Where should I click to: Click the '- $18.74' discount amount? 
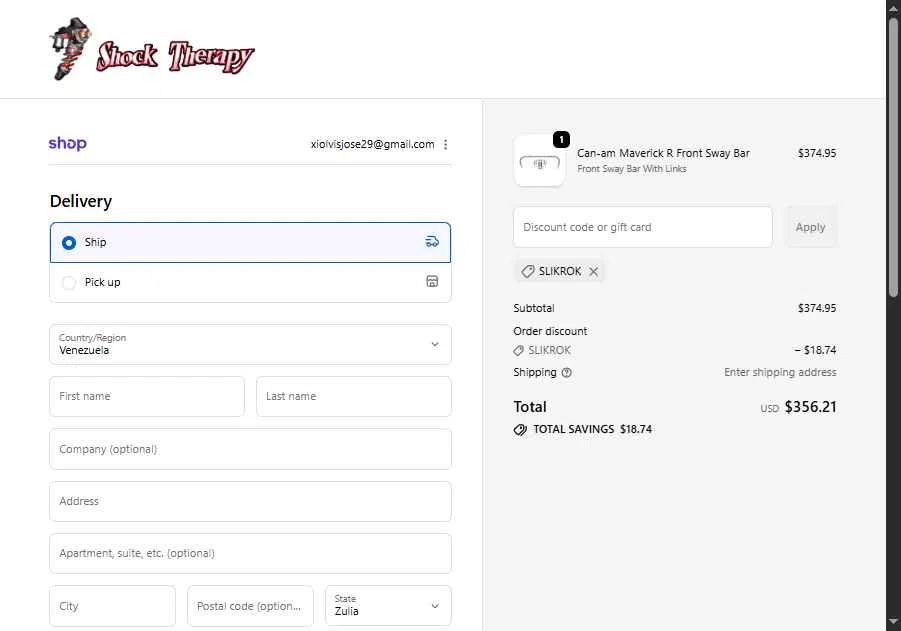815,350
